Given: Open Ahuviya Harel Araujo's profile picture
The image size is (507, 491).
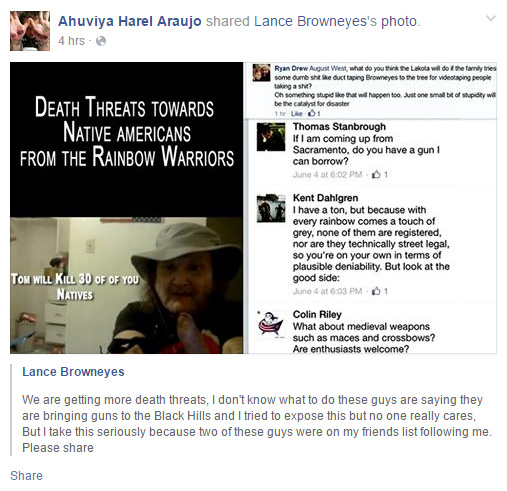Looking at the screenshot, I should click(30, 31).
